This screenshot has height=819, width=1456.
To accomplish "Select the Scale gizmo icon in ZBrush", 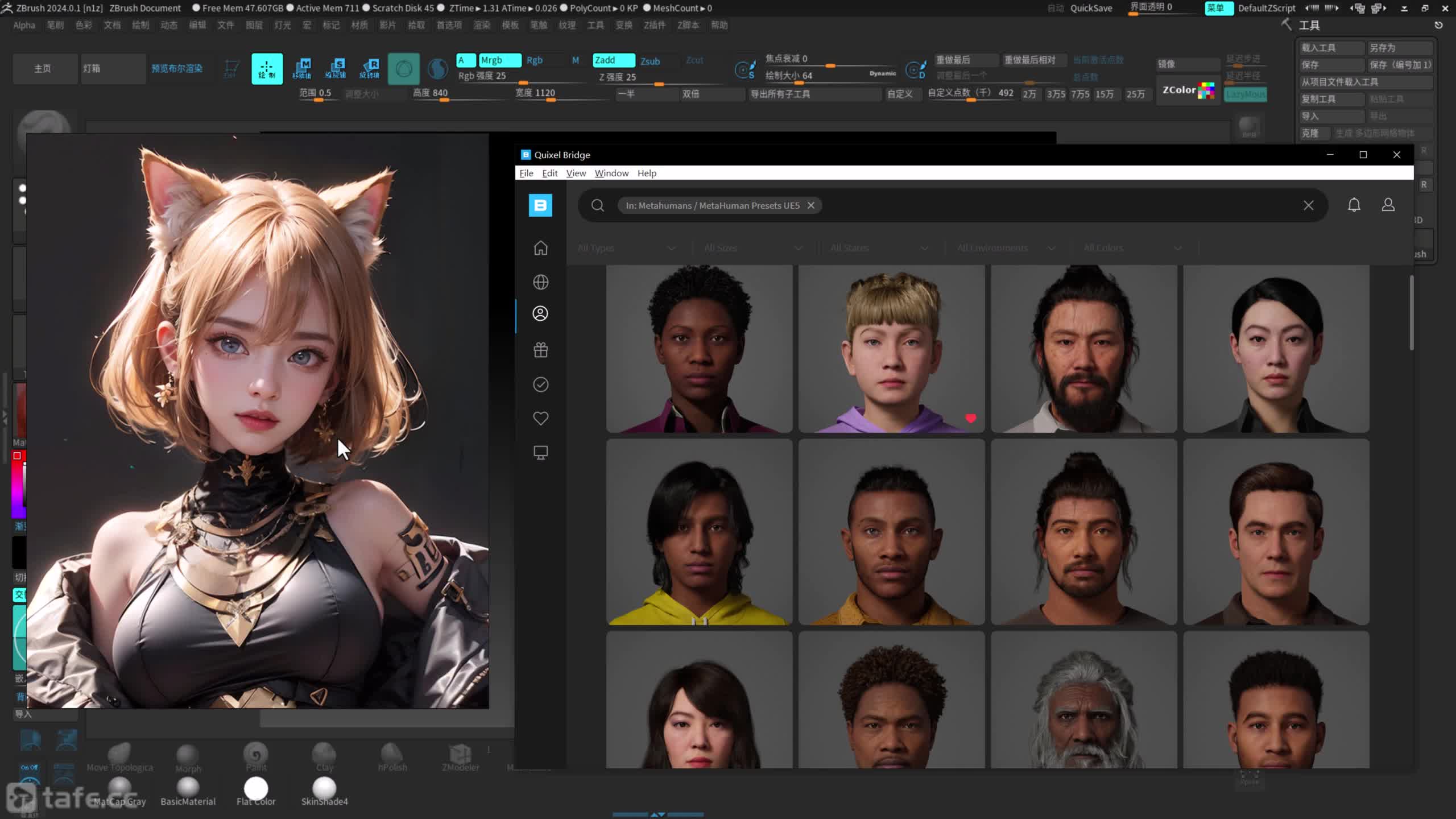I will tap(336, 69).
